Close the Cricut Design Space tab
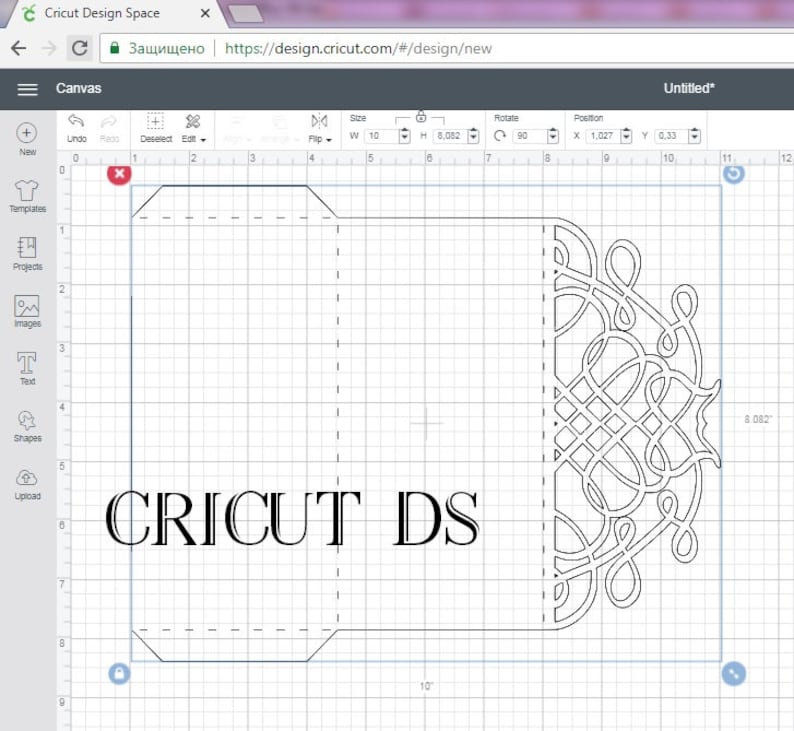Image resolution: width=794 pixels, height=731 pixels. (205, 14)
